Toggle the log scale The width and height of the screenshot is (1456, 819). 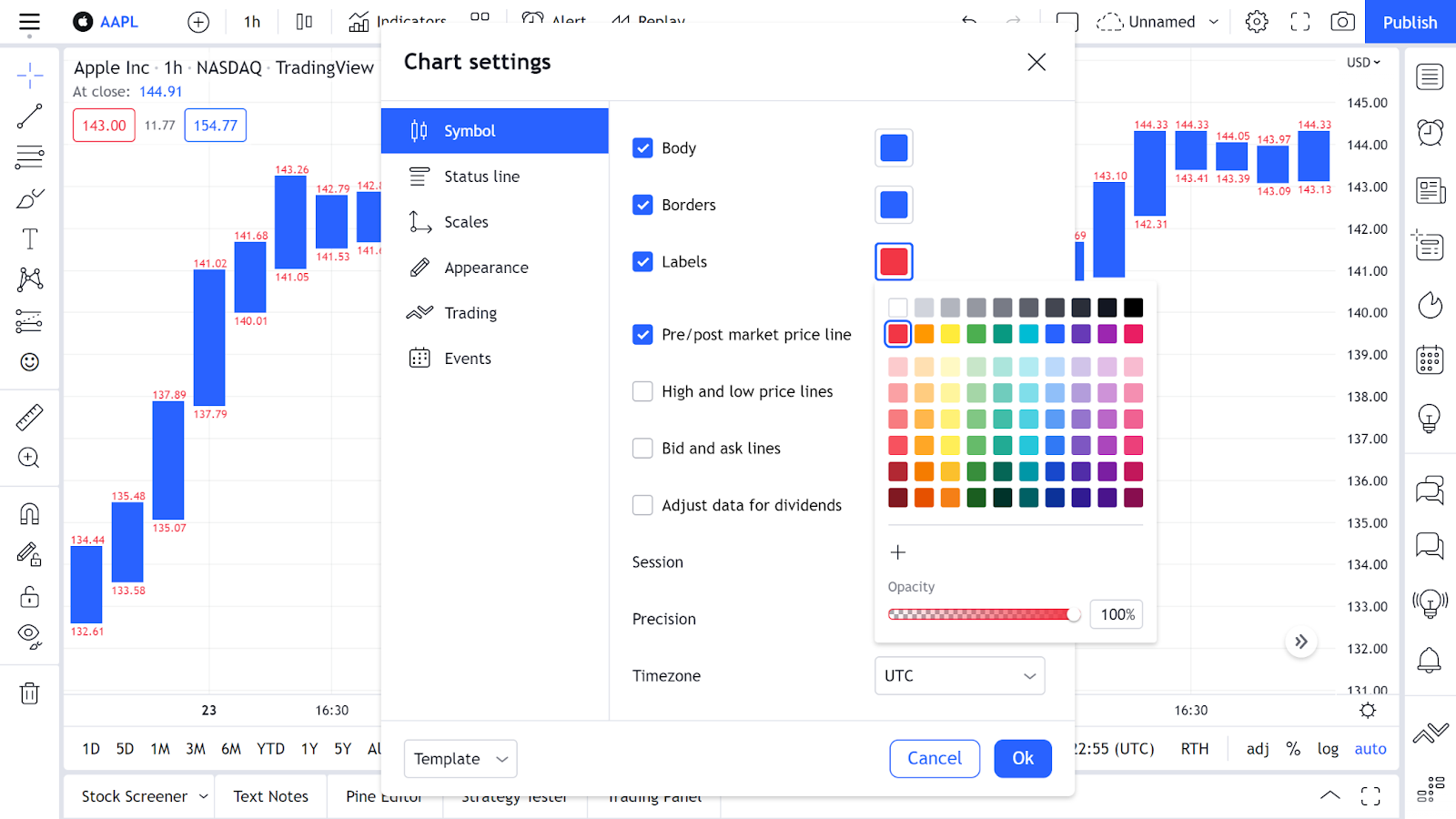pos(1328,749)
